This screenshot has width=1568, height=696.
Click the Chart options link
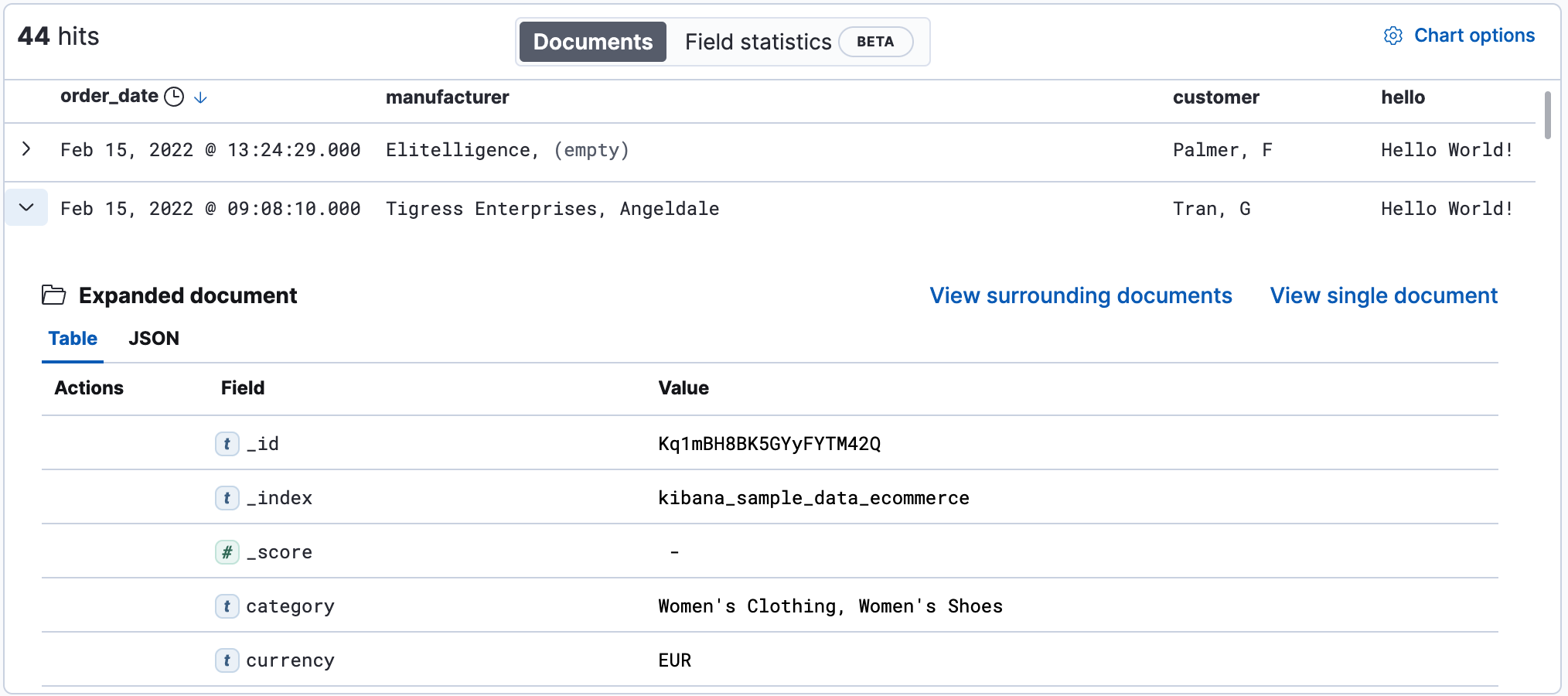tap(1474, 36)
